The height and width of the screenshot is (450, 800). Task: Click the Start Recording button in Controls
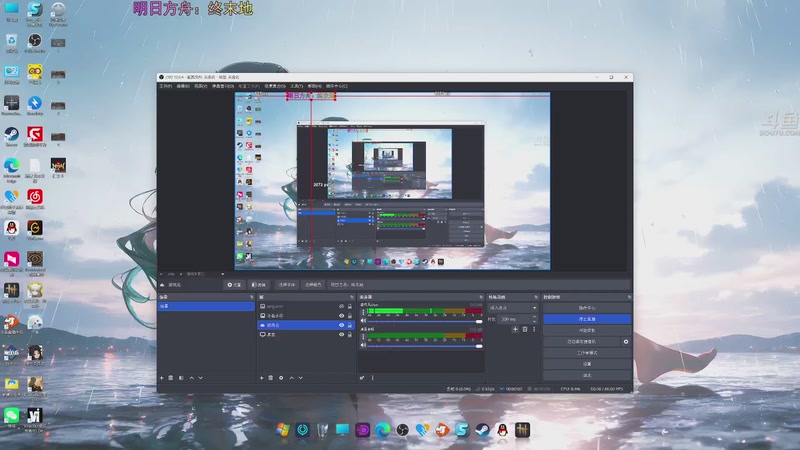tap(587, 331)
